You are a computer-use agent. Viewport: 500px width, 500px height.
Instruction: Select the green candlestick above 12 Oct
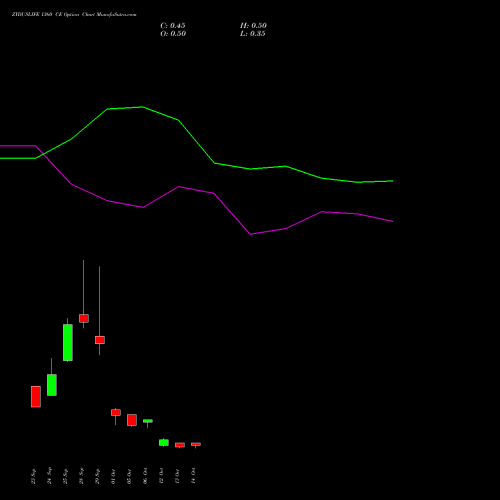tap(164, 443)
